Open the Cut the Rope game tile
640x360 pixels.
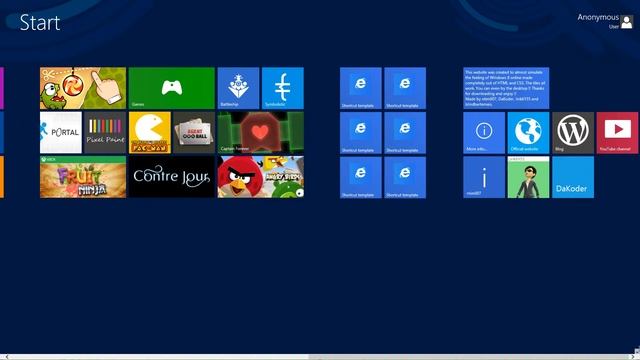tap(83, 88)
